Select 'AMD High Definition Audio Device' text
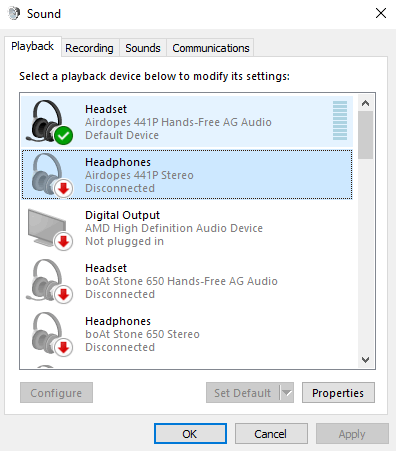This screenshot has width=396, height=451. point(174,228)
